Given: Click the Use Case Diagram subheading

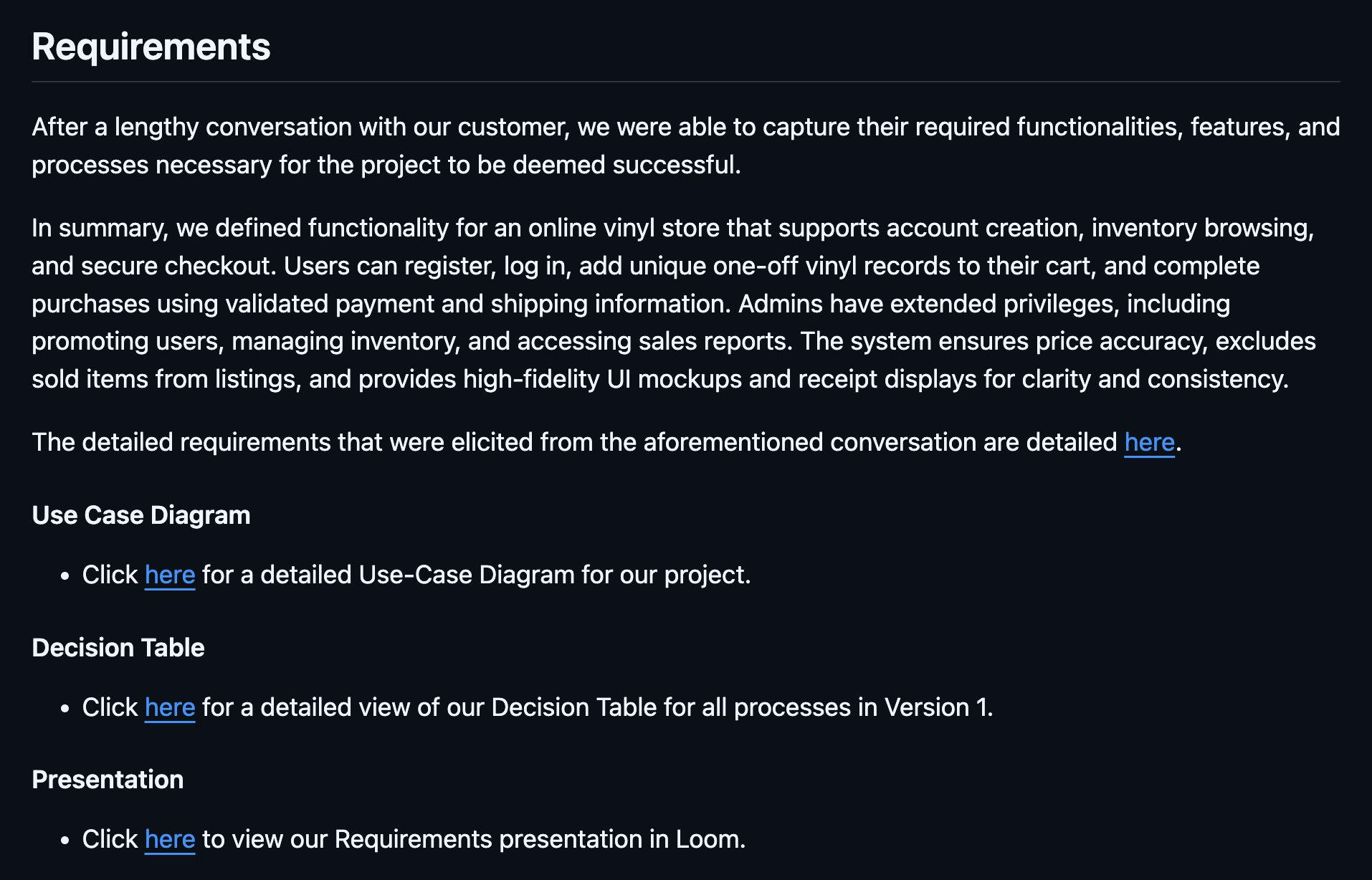Looking at the screenshot, I should point(141,515).
